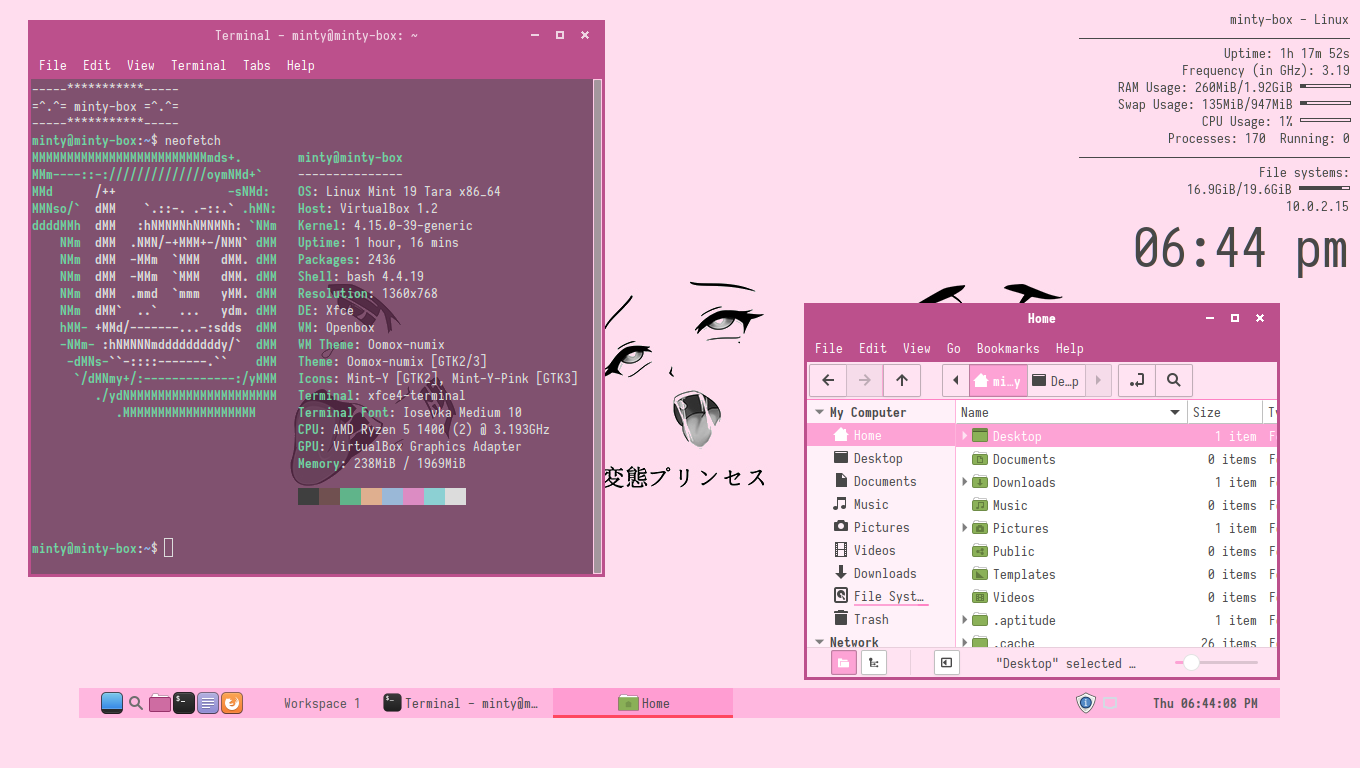Expand the Downloads folder row
Image resolution: width=1360 pixels, height=768 pixels.
pyautogui.click(x=965, y=482)
